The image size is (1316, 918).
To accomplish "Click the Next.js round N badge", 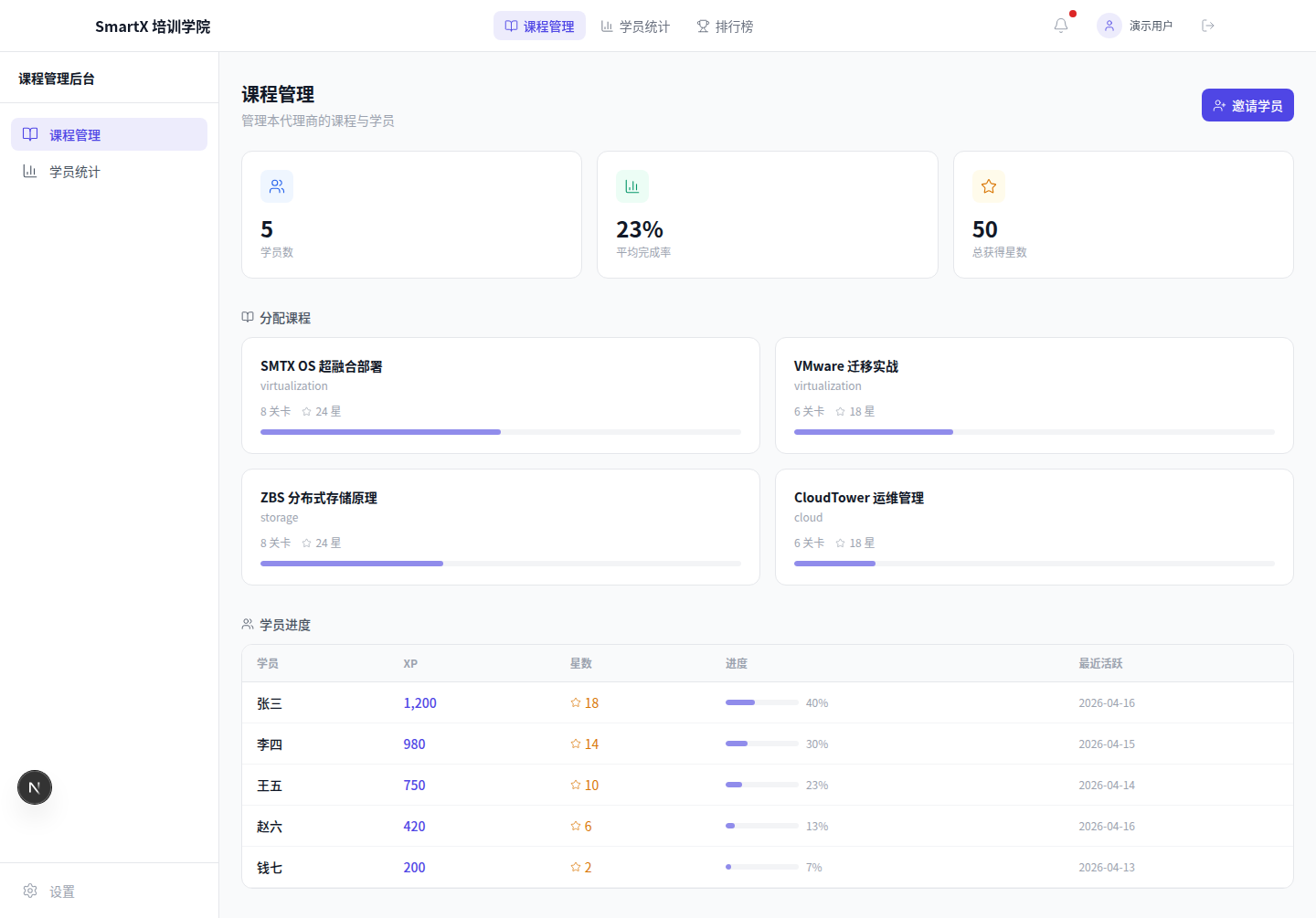I will [35, 787].
